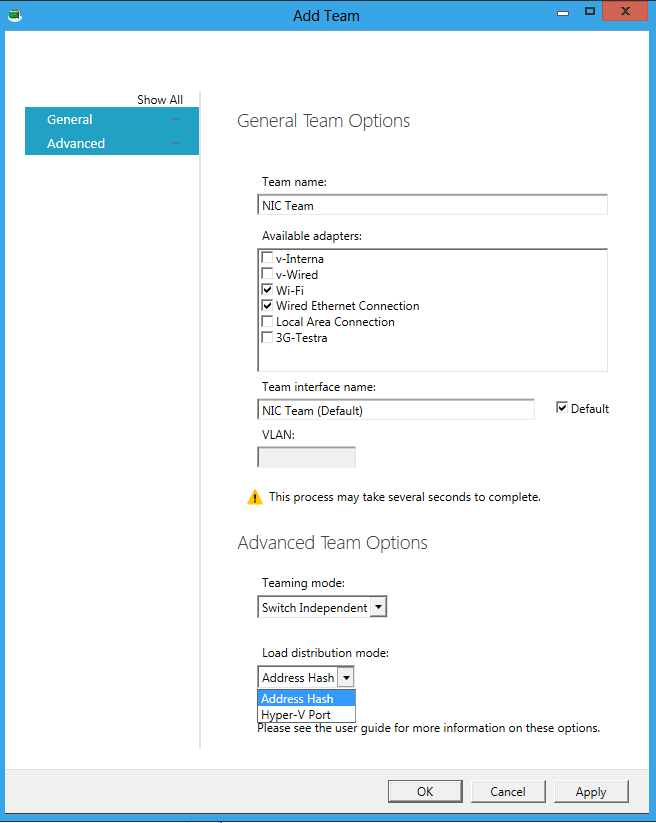Click the Load distribution mode dropdown arrow
Image resolution: width=656 pixels, height=823 pixels.
[x=346, y=677]
